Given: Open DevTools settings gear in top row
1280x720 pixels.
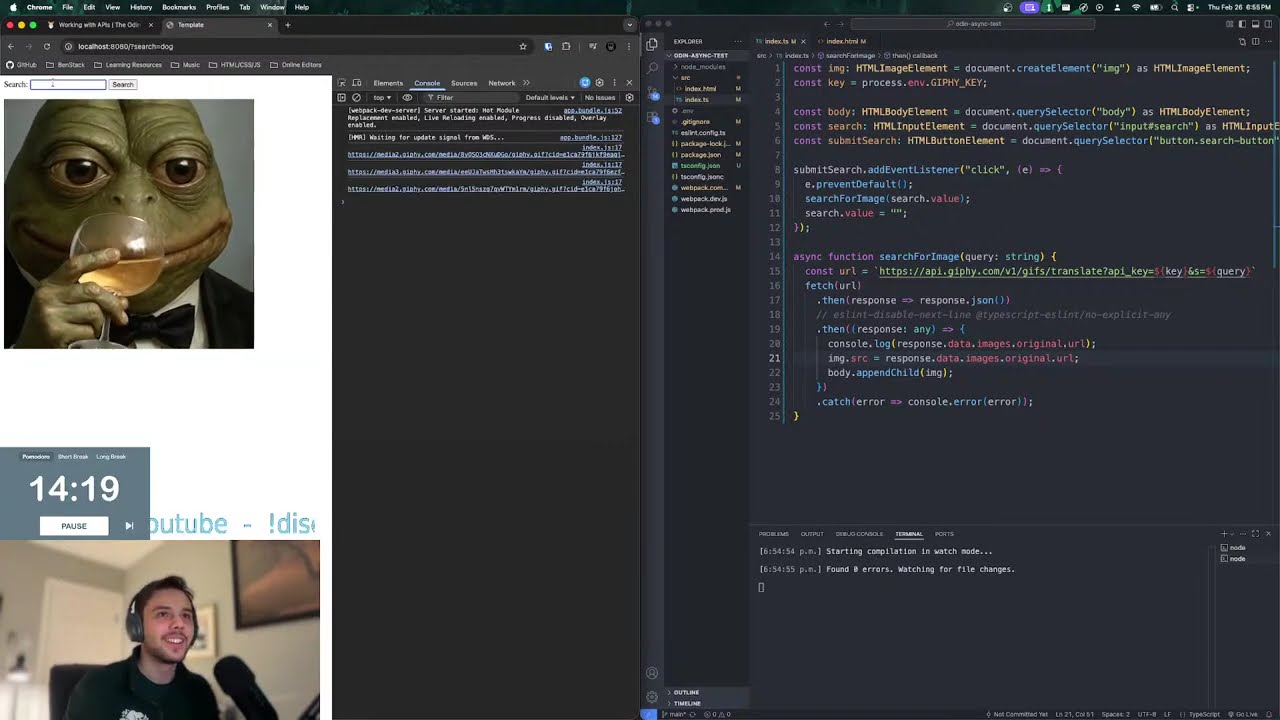Looking at the screenshot, I should tap(599, 83).
